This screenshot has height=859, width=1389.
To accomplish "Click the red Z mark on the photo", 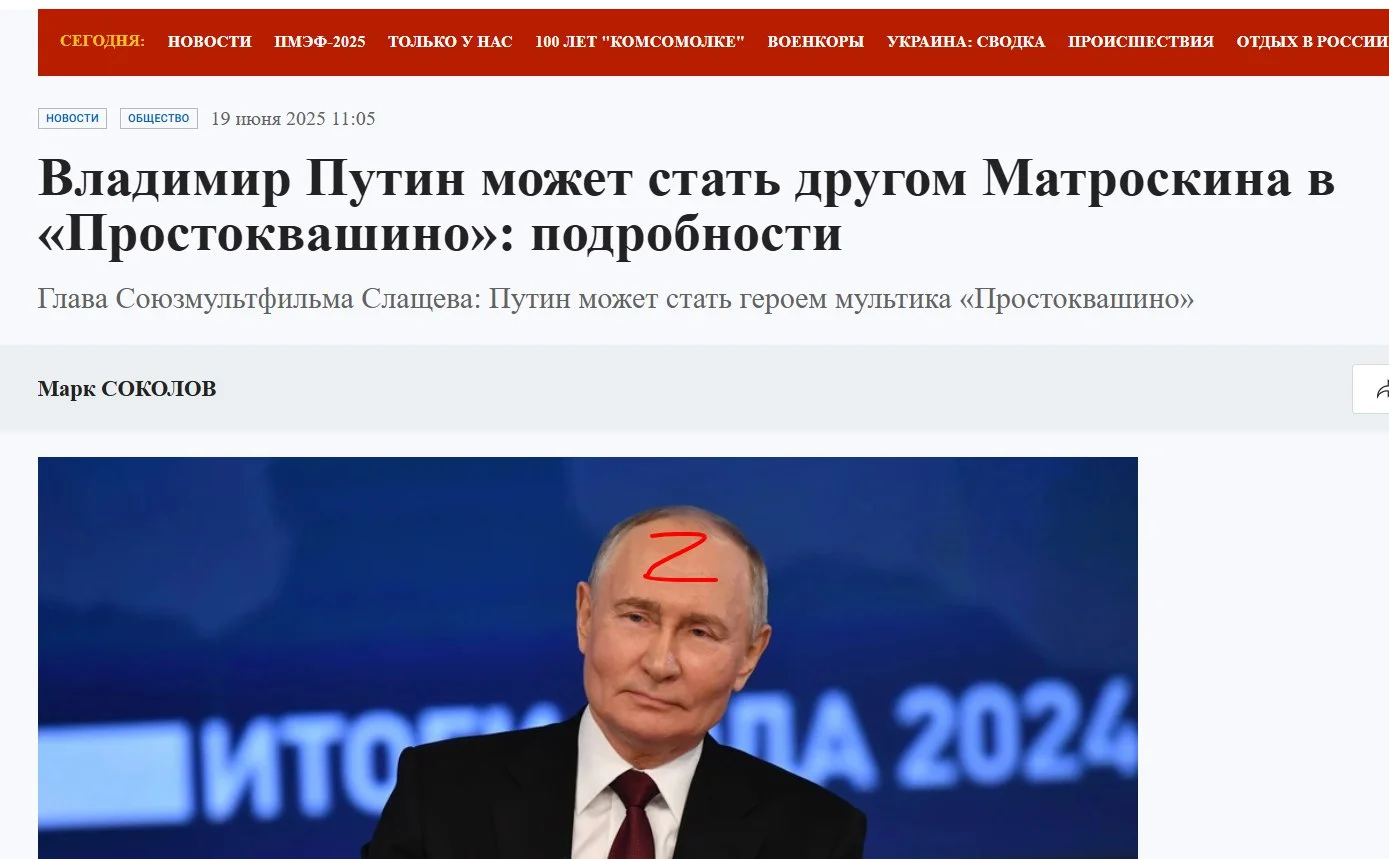I will pyautogui.click(x=680, y=558).
